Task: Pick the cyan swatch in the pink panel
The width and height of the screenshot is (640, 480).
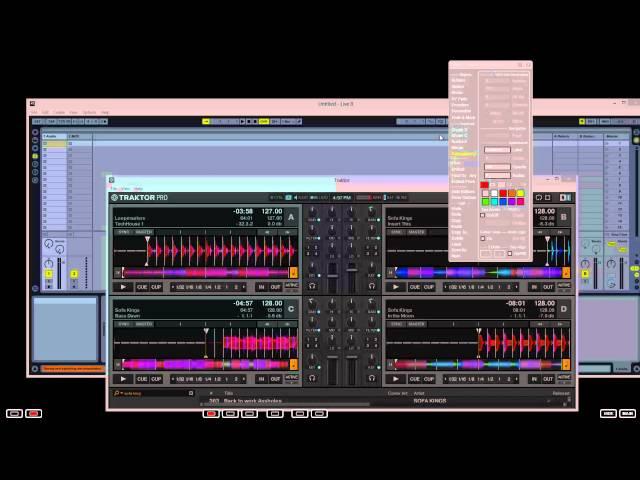Action: [494, 202]
